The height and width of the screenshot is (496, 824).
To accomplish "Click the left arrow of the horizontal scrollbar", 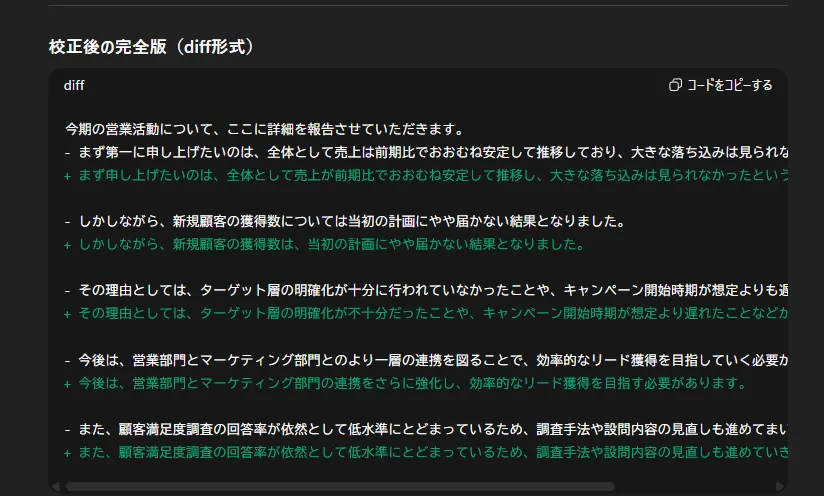I will [x=57, y=487].
